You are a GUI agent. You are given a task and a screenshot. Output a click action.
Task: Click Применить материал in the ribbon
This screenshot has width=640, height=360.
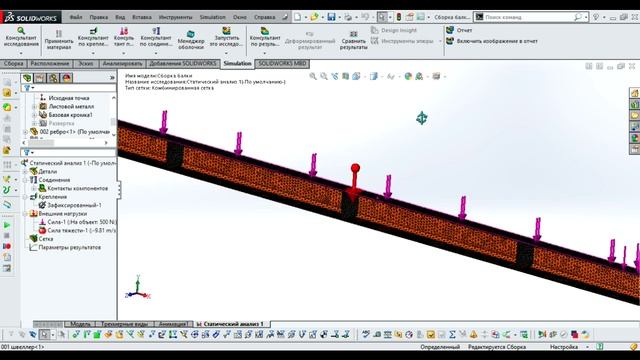(x=59, y=40)
